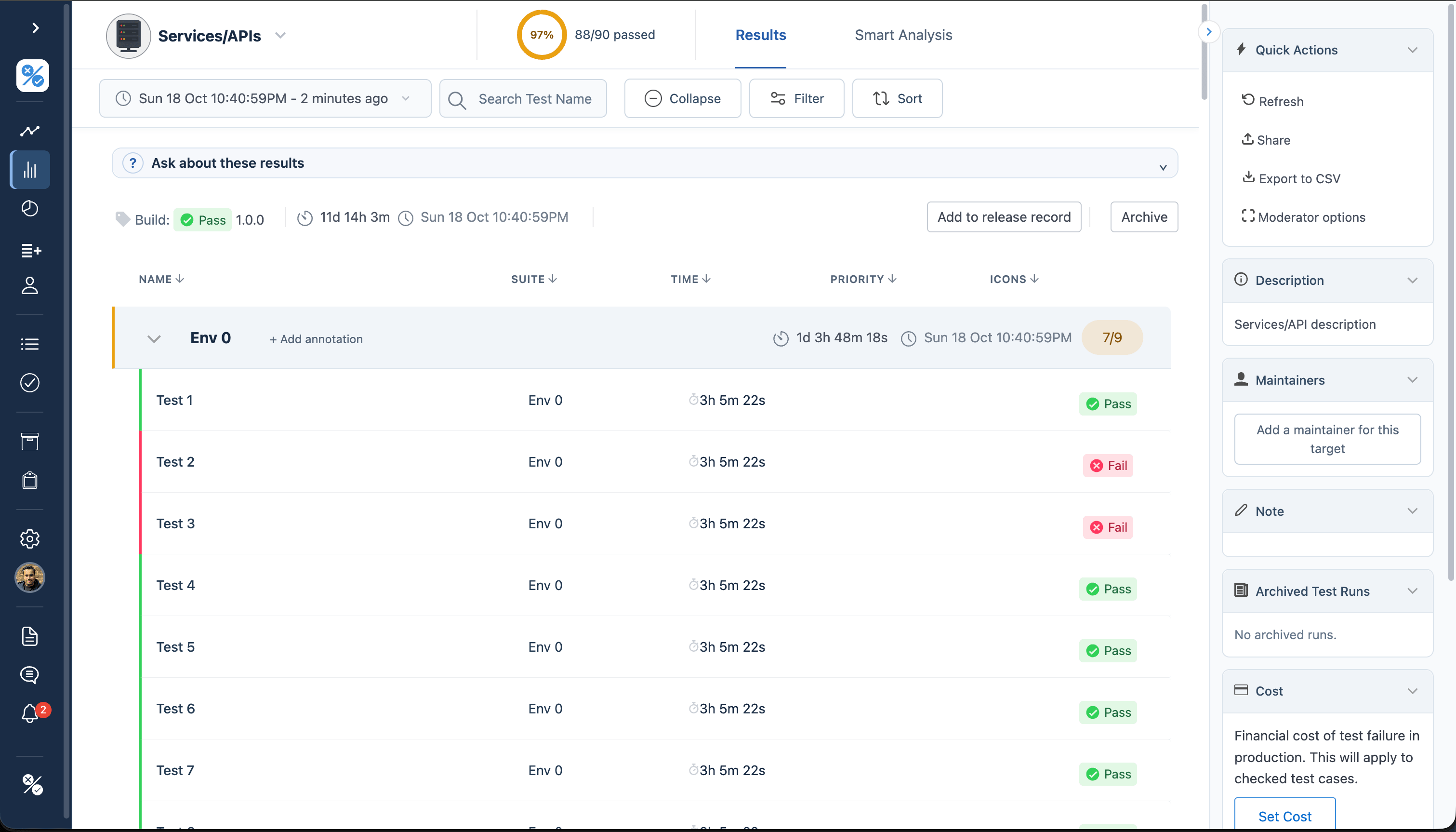Open settings gear in sidebar
The image size is (1456, 832).
pyautogui.click(x=30, y=539)
